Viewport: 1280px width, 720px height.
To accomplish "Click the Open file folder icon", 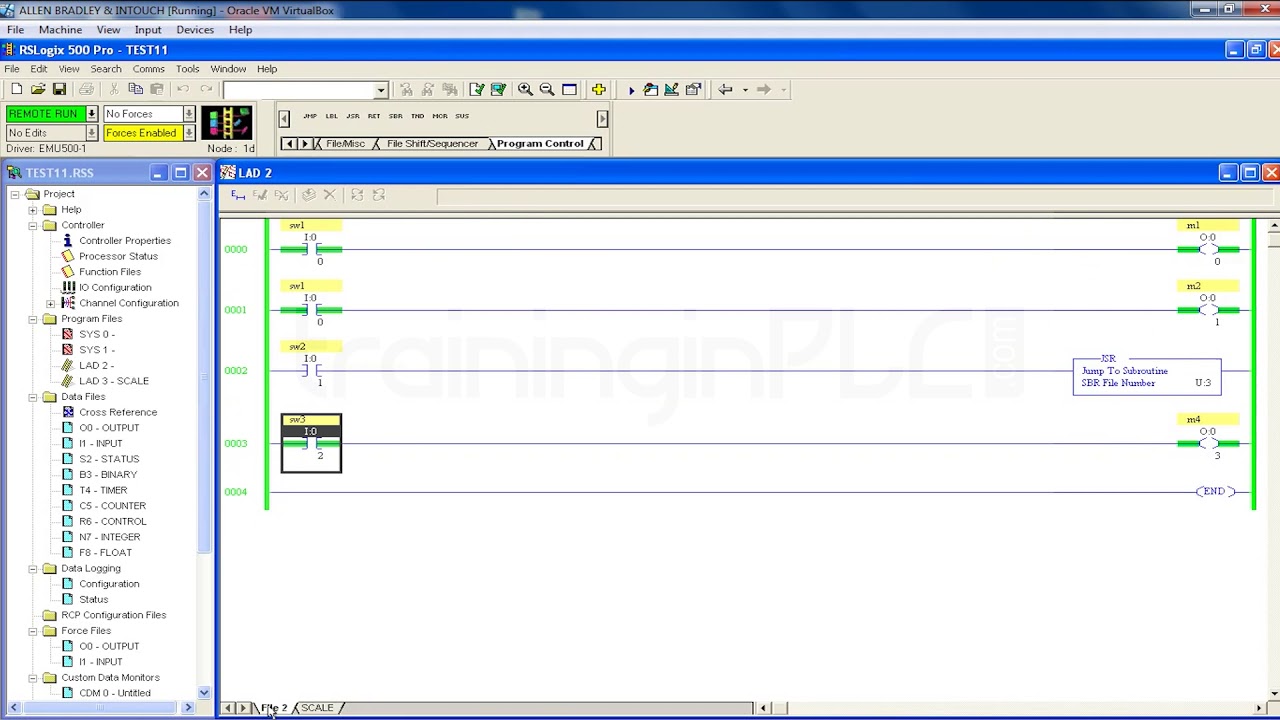I will 38,90.
